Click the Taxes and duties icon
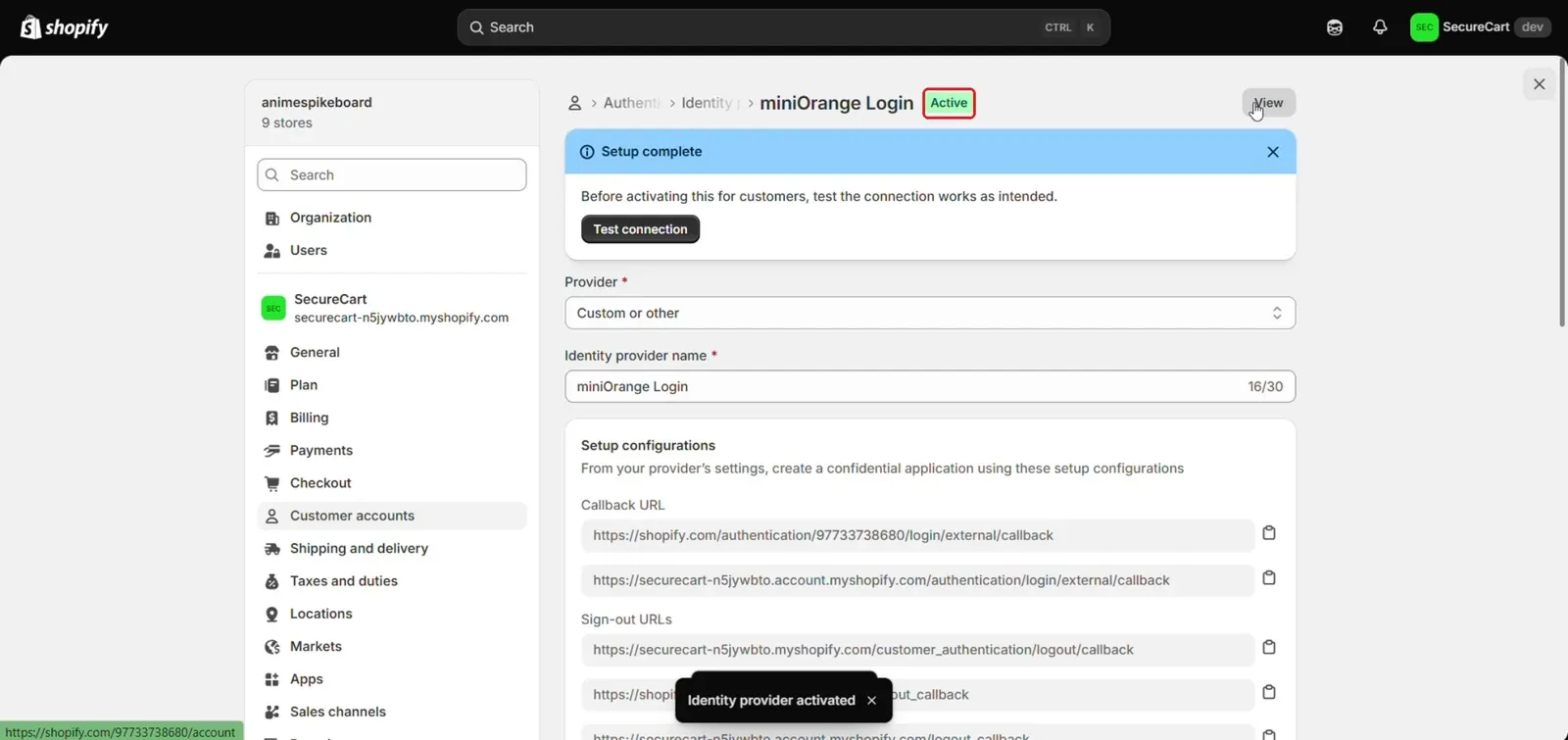The width and height of the screenshot is (1568, 740). click(272, 581)
